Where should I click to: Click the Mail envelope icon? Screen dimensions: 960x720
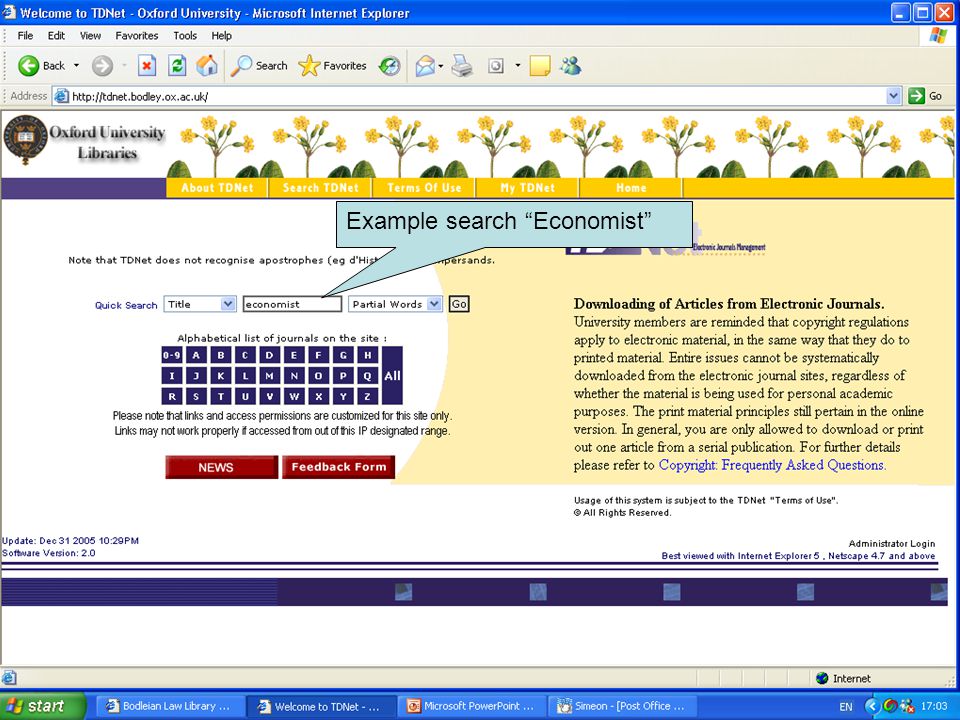[x=425, y=66]
